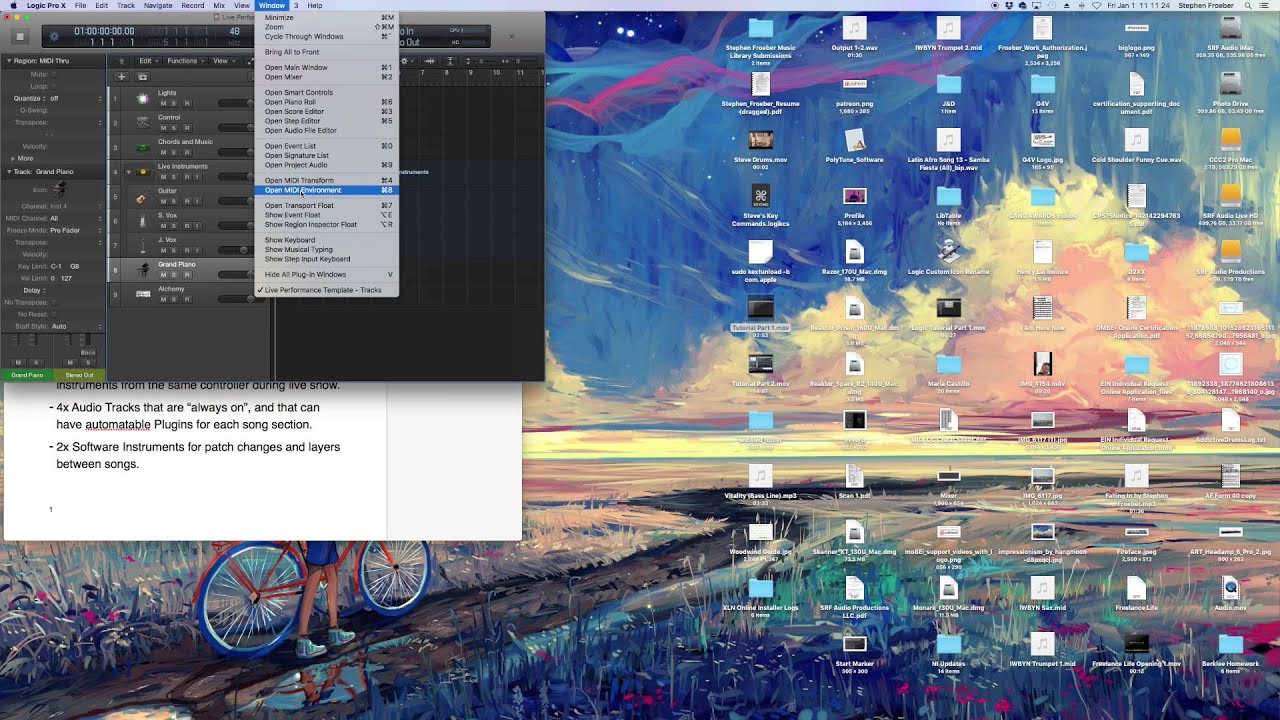The image size is (1280, 720).
Task: Record-enable the Chords and Music track
Action: (187, 152)
